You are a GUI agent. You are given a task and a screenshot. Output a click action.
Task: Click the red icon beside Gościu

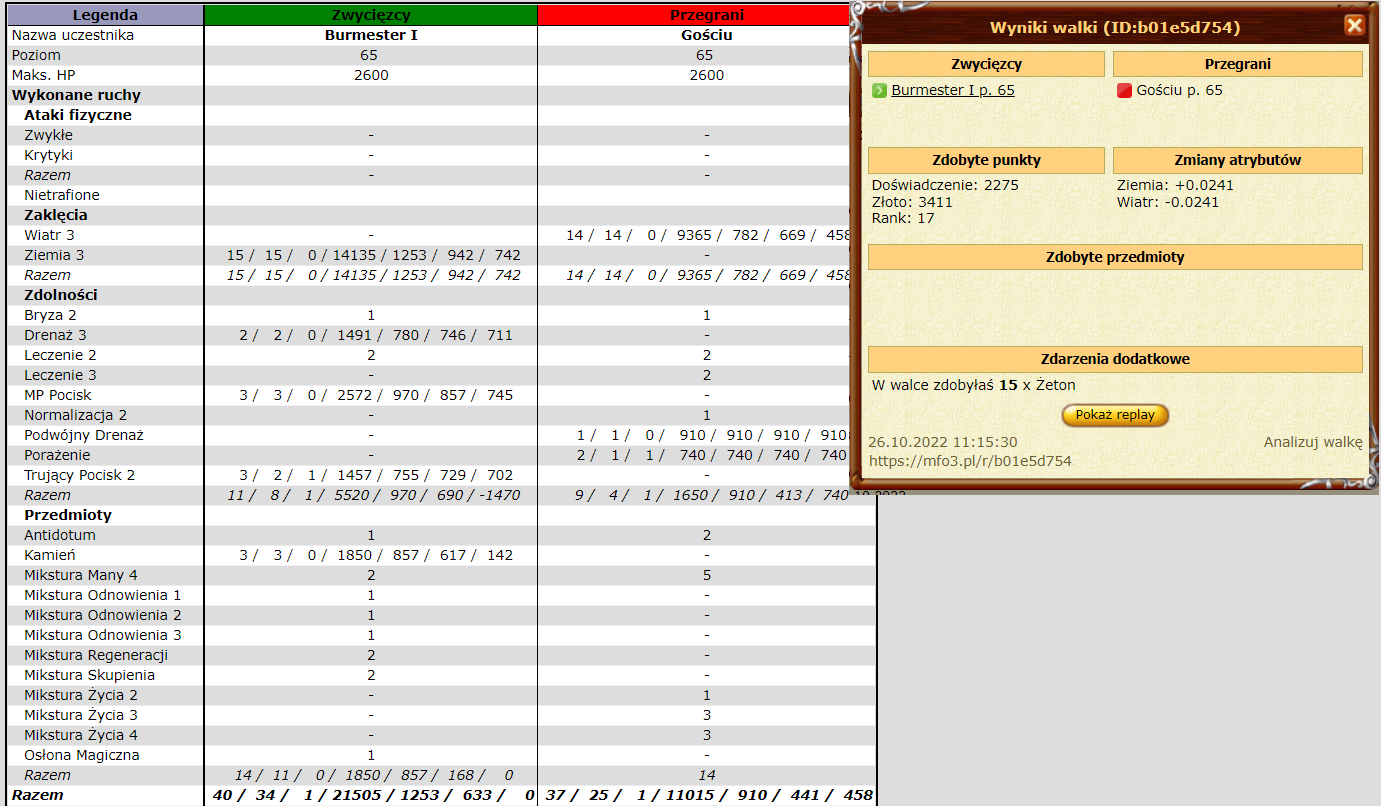coord(1124,90)
